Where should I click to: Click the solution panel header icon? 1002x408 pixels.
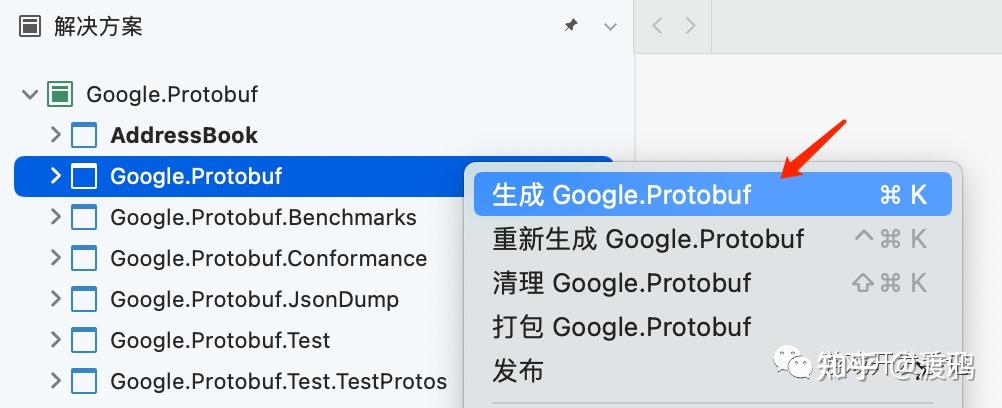tap(31, 26)
